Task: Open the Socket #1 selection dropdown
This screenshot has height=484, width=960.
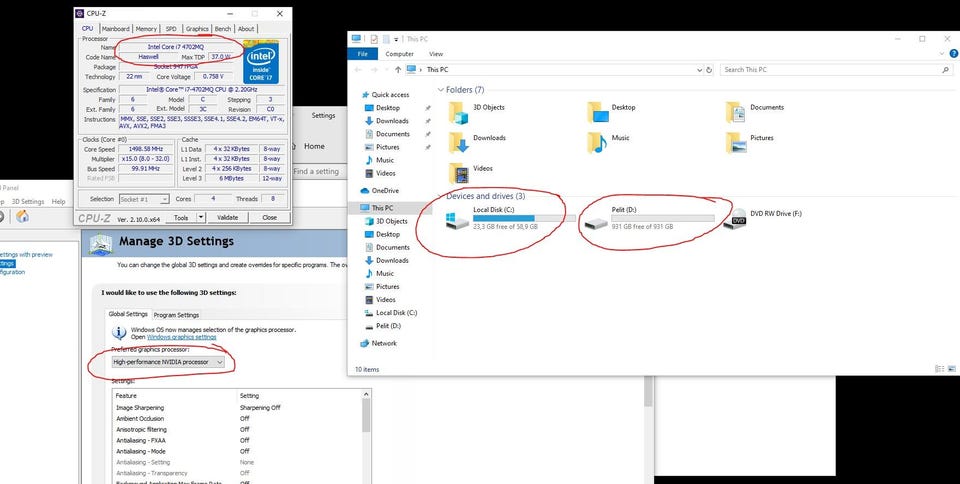Action: pos(144,199)
